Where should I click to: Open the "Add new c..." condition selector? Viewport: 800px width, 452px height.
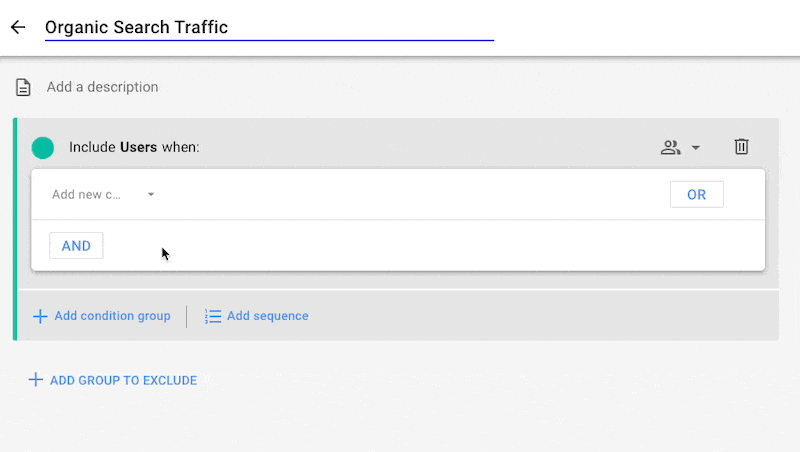(87, 195)
